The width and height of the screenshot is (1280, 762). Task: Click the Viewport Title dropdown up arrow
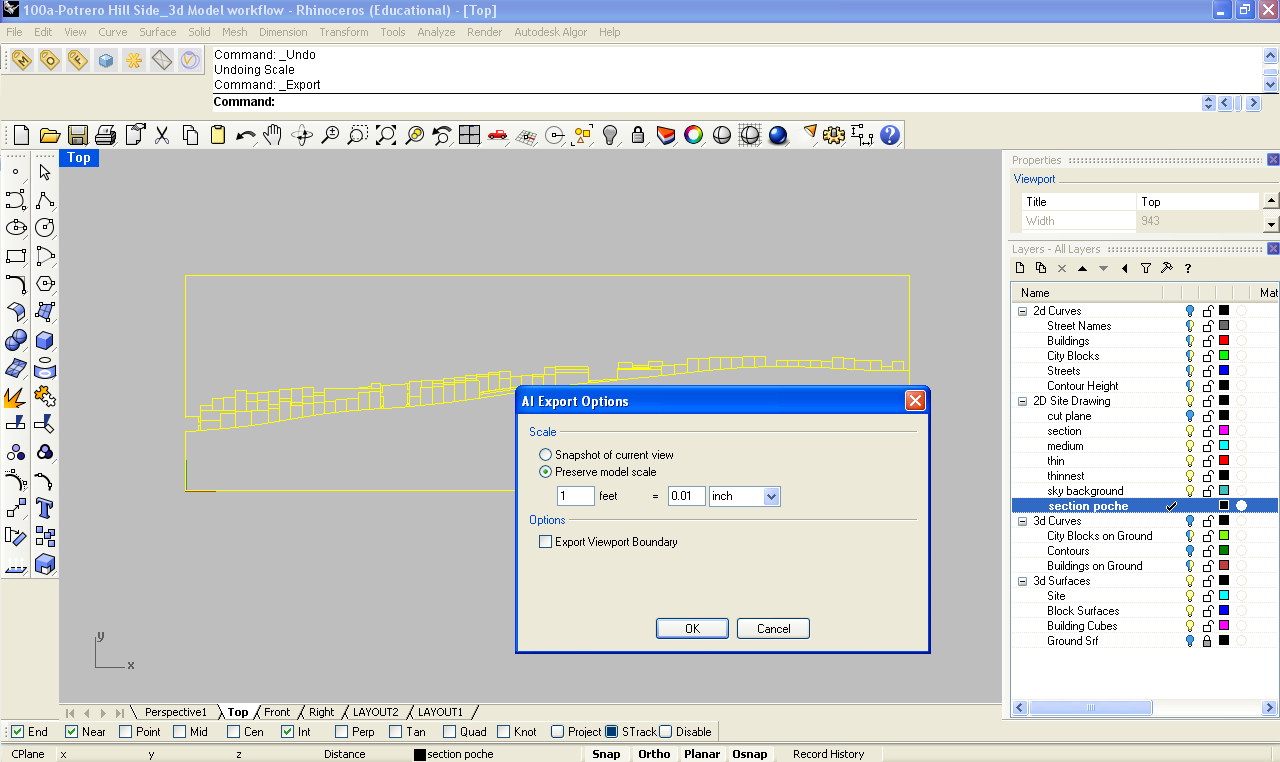(x=1271, y=201)
